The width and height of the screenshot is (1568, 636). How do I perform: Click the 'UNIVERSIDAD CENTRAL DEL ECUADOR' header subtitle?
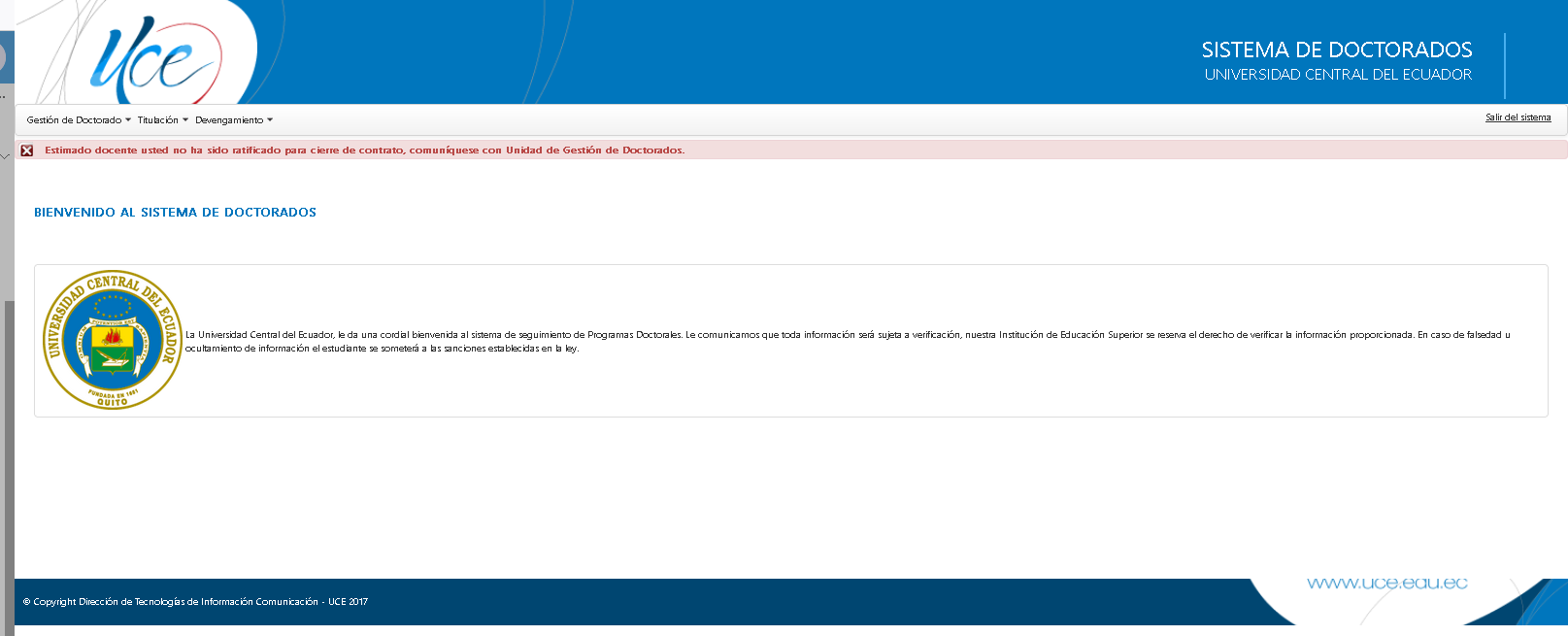coord(1338,75)
